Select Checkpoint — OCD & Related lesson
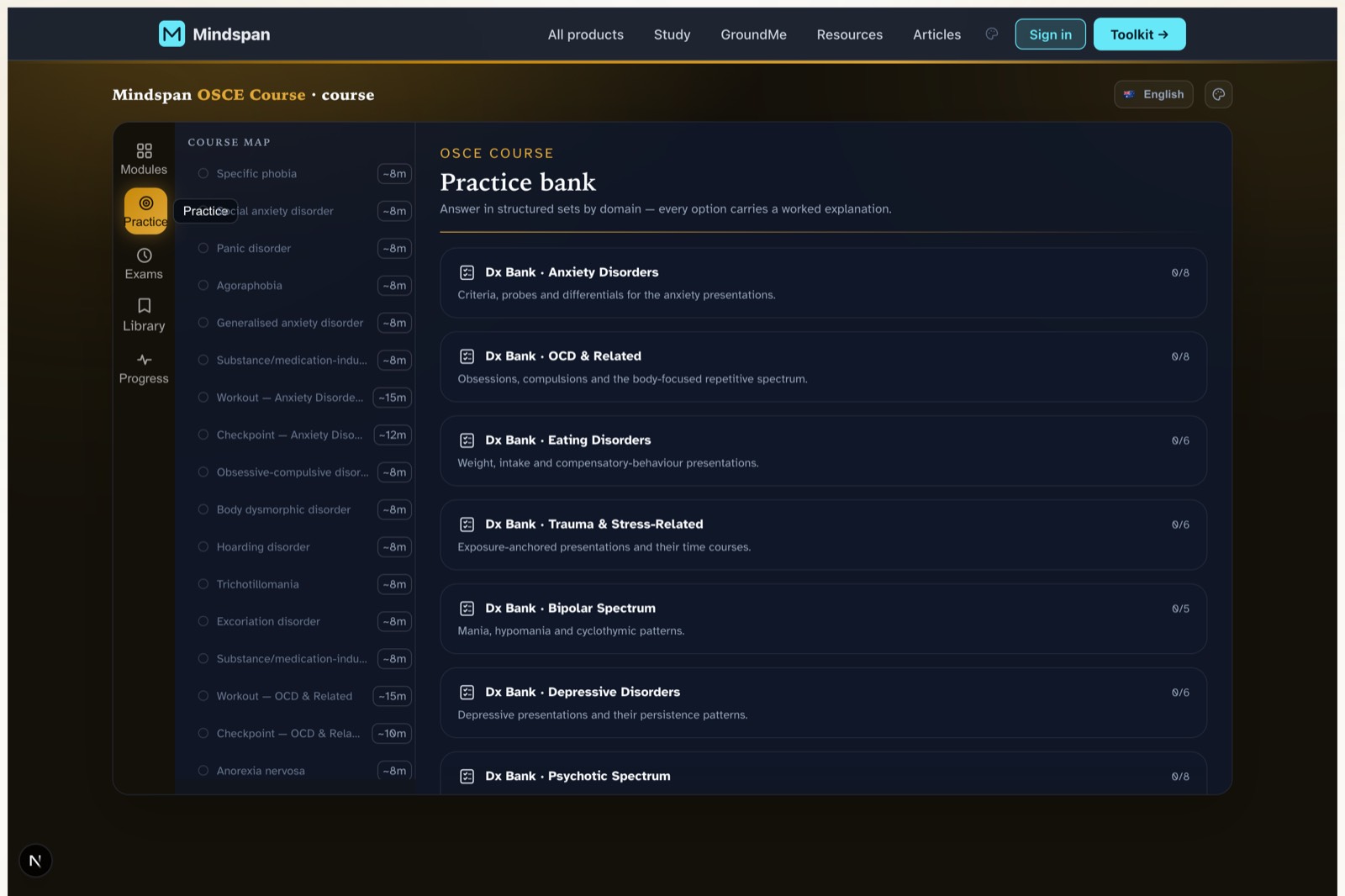 (x=303, y=733)
